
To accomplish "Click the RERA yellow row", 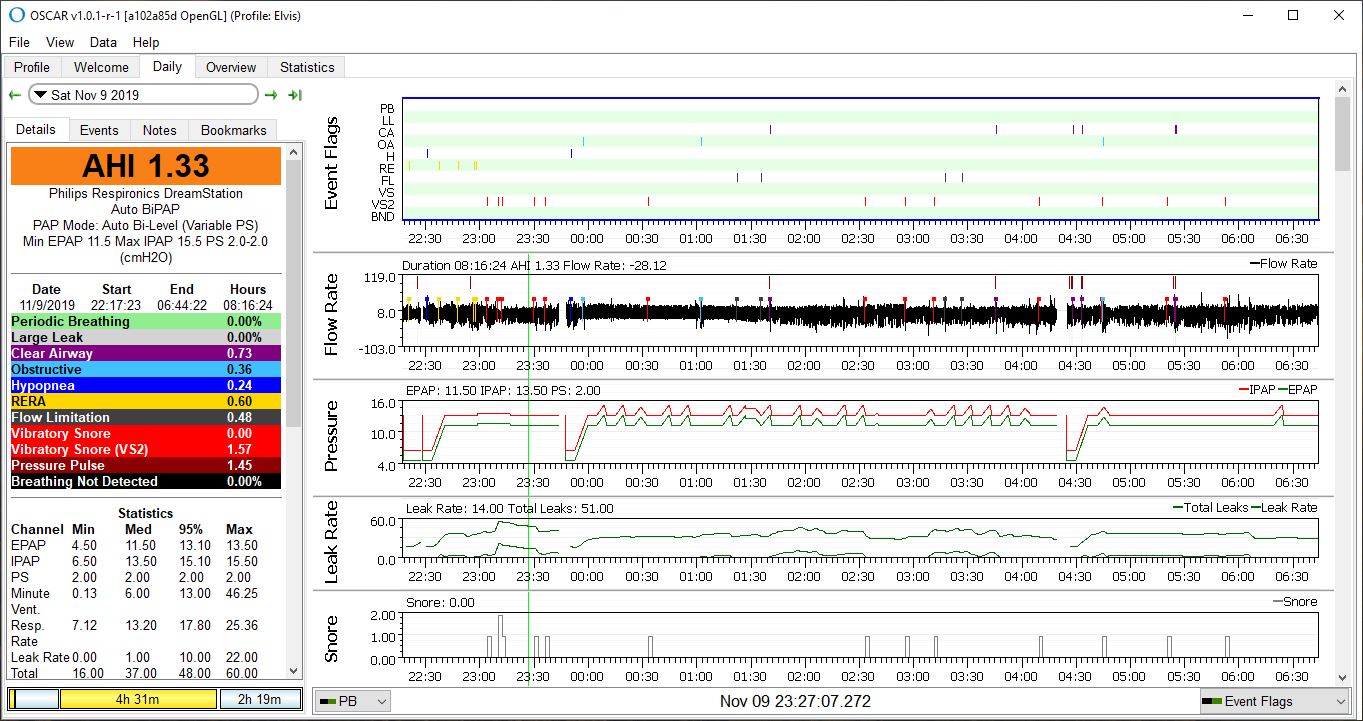I will 146,401.
